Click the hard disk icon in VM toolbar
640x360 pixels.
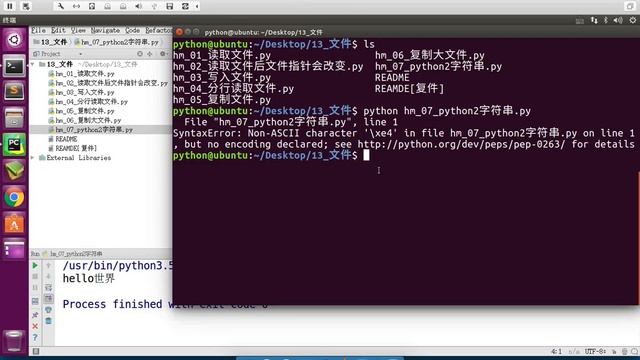click(92, 6)
